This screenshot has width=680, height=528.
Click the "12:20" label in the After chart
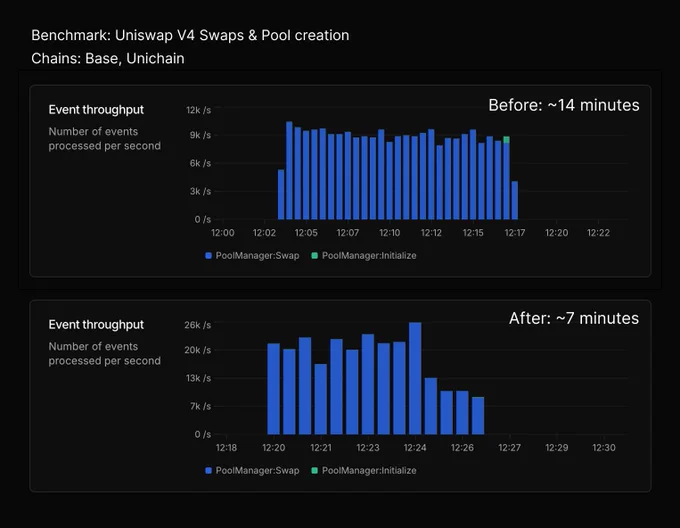point(274,448)
